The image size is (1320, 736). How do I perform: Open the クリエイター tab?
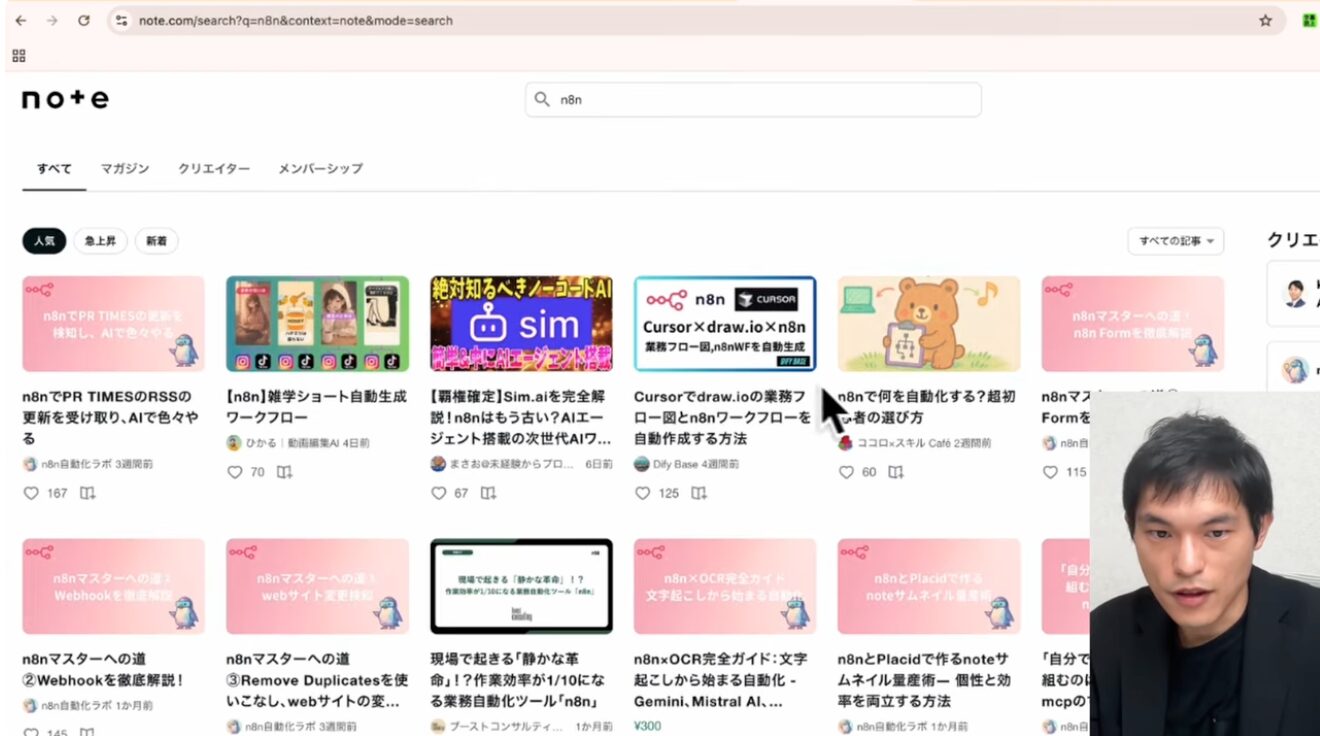[214, 169]
